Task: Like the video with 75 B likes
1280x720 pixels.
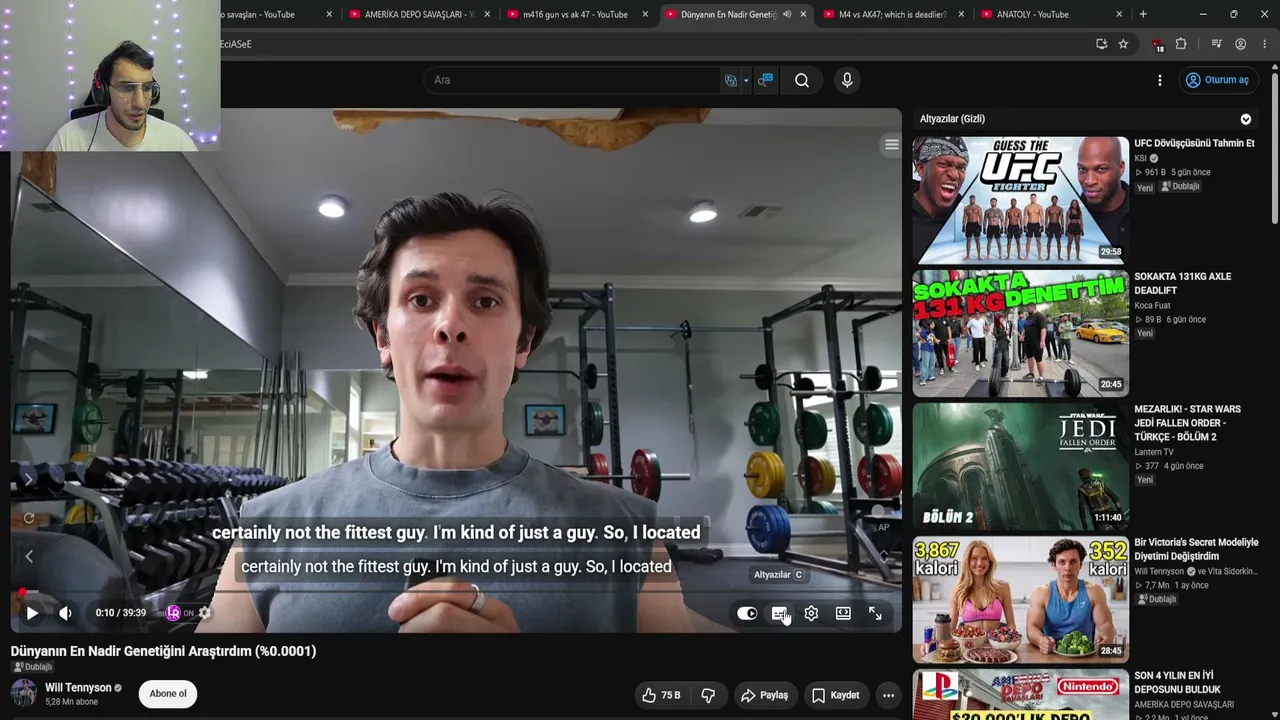Action: pyautogui.click(x=661, y=695)
